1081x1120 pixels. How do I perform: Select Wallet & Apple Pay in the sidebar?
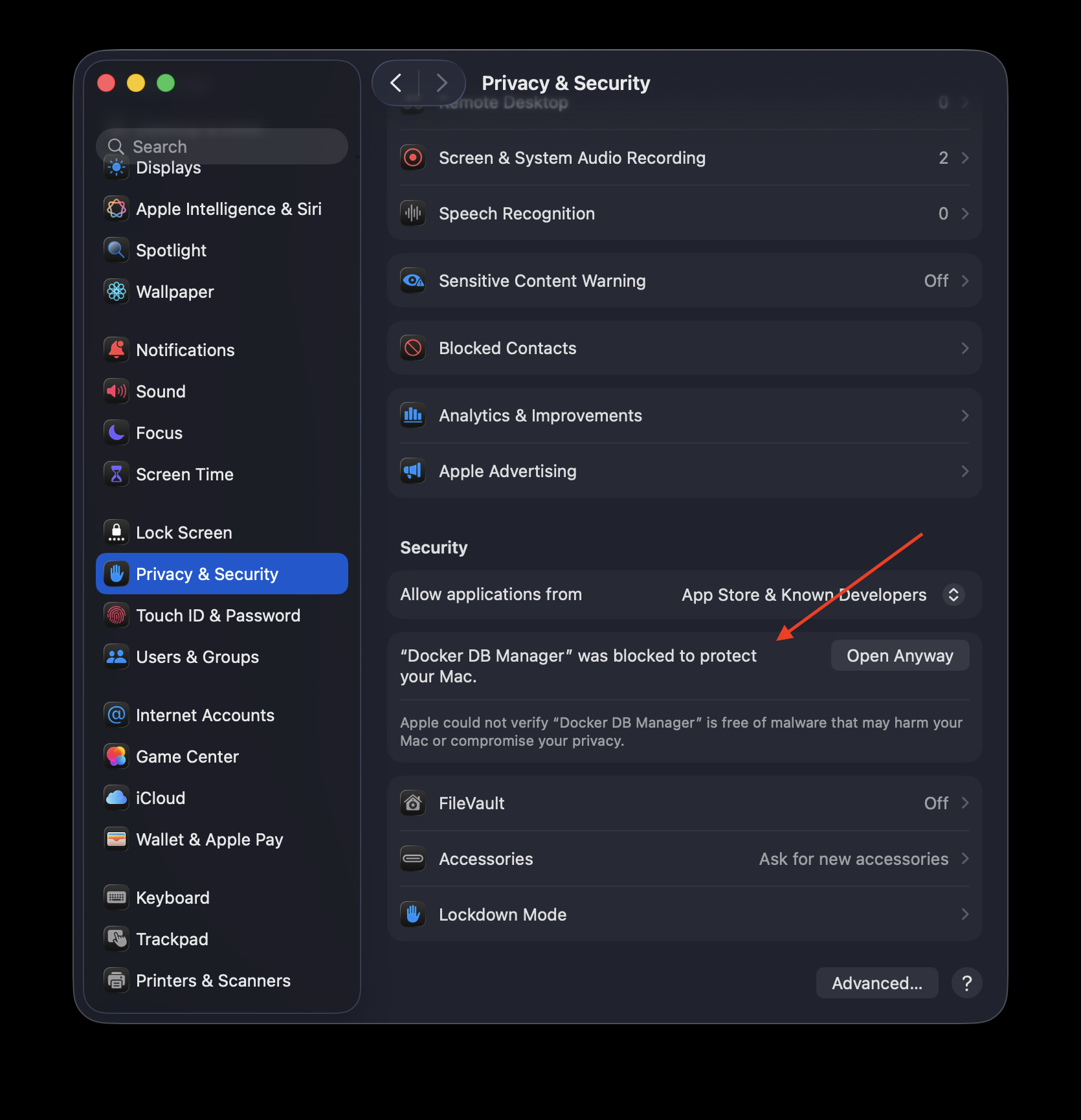pyautogui.click(x=194, y=839)
